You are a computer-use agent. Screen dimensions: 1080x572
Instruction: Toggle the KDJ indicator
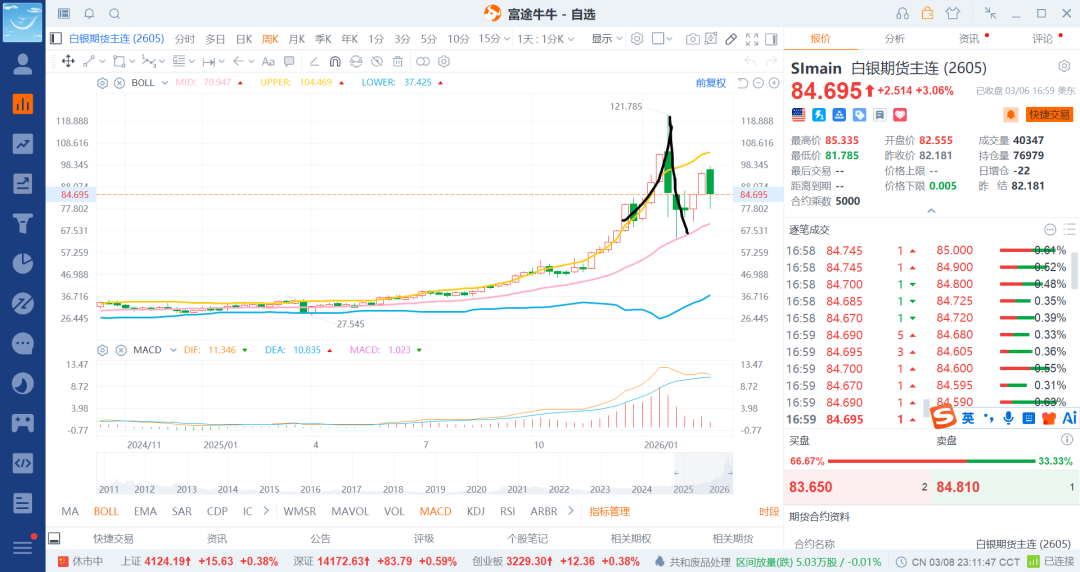[x=476, y=511]
